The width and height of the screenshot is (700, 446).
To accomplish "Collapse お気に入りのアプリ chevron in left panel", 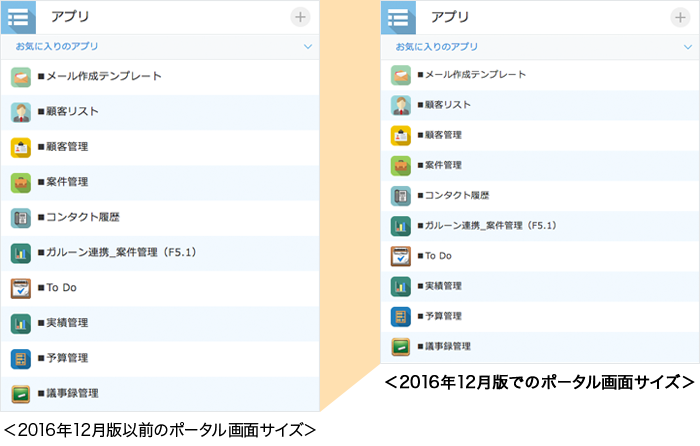I will point(307,47).
